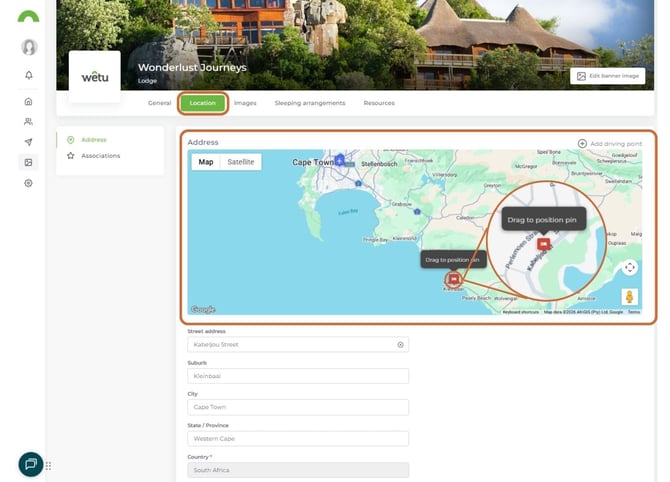Switch map to Satellite view
This screenshot has height=482, width=670.
240,162
